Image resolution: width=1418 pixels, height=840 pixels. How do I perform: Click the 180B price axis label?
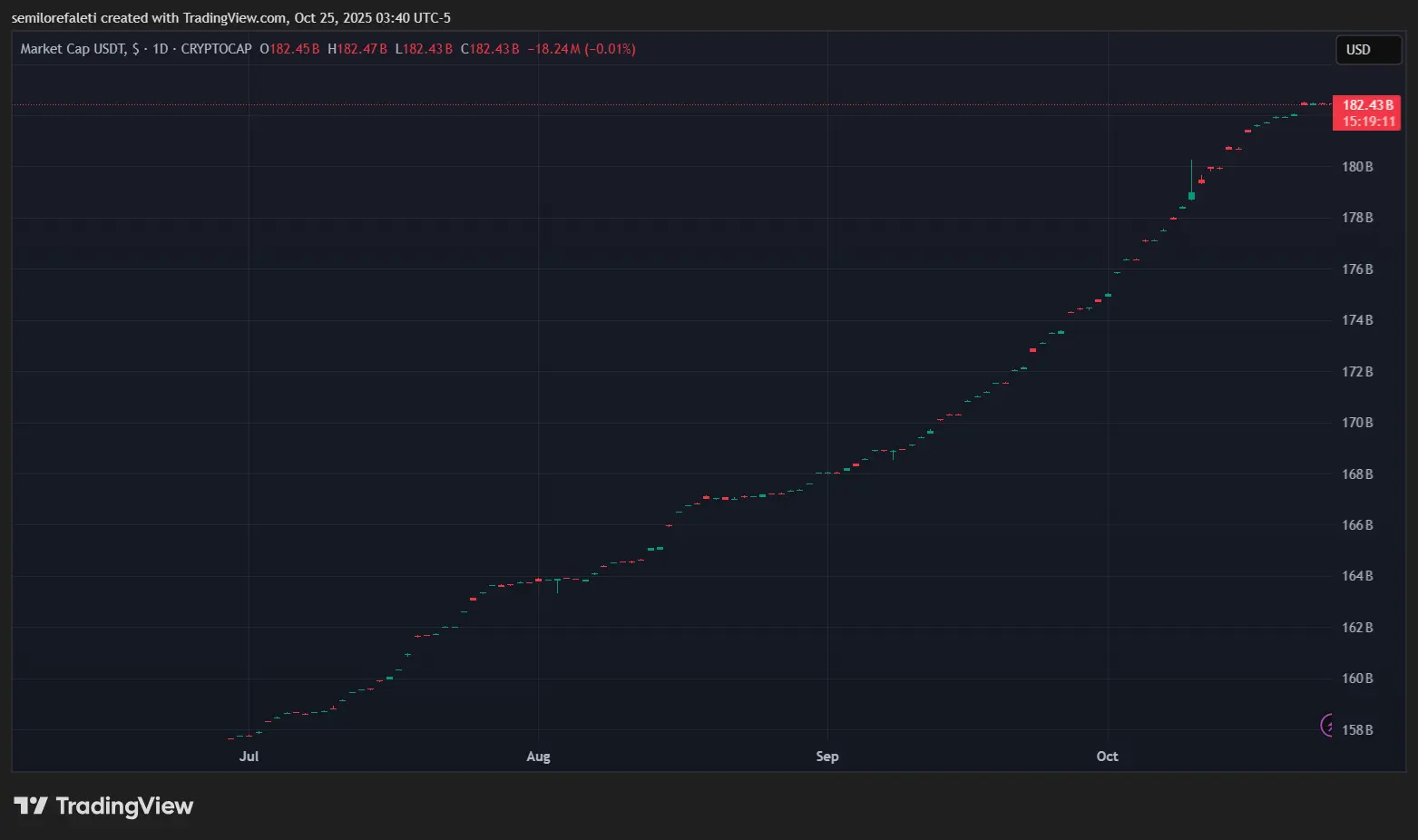coord(1357,167)
